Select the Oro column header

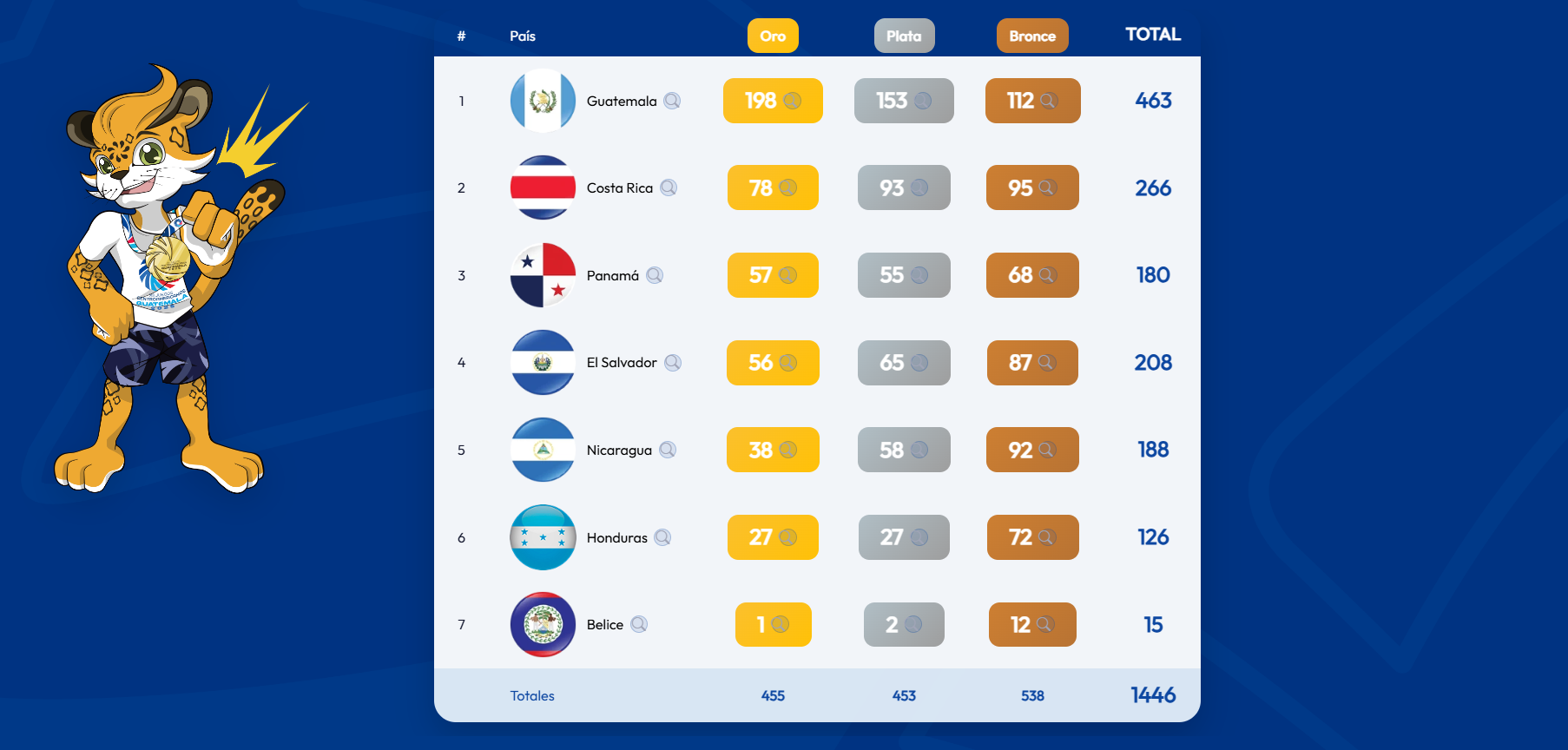click(x=773, y=36)
